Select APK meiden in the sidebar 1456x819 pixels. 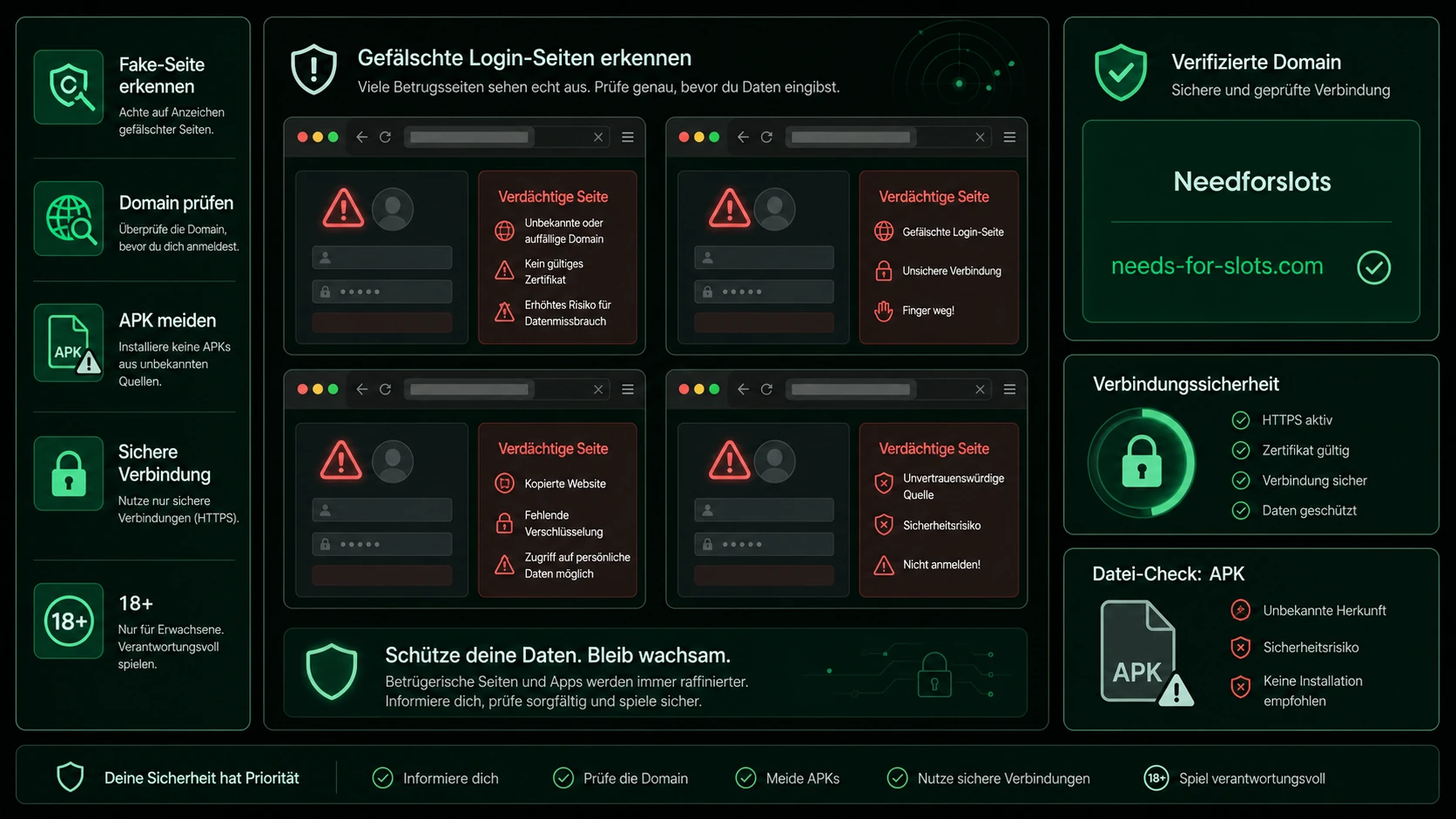167,320
